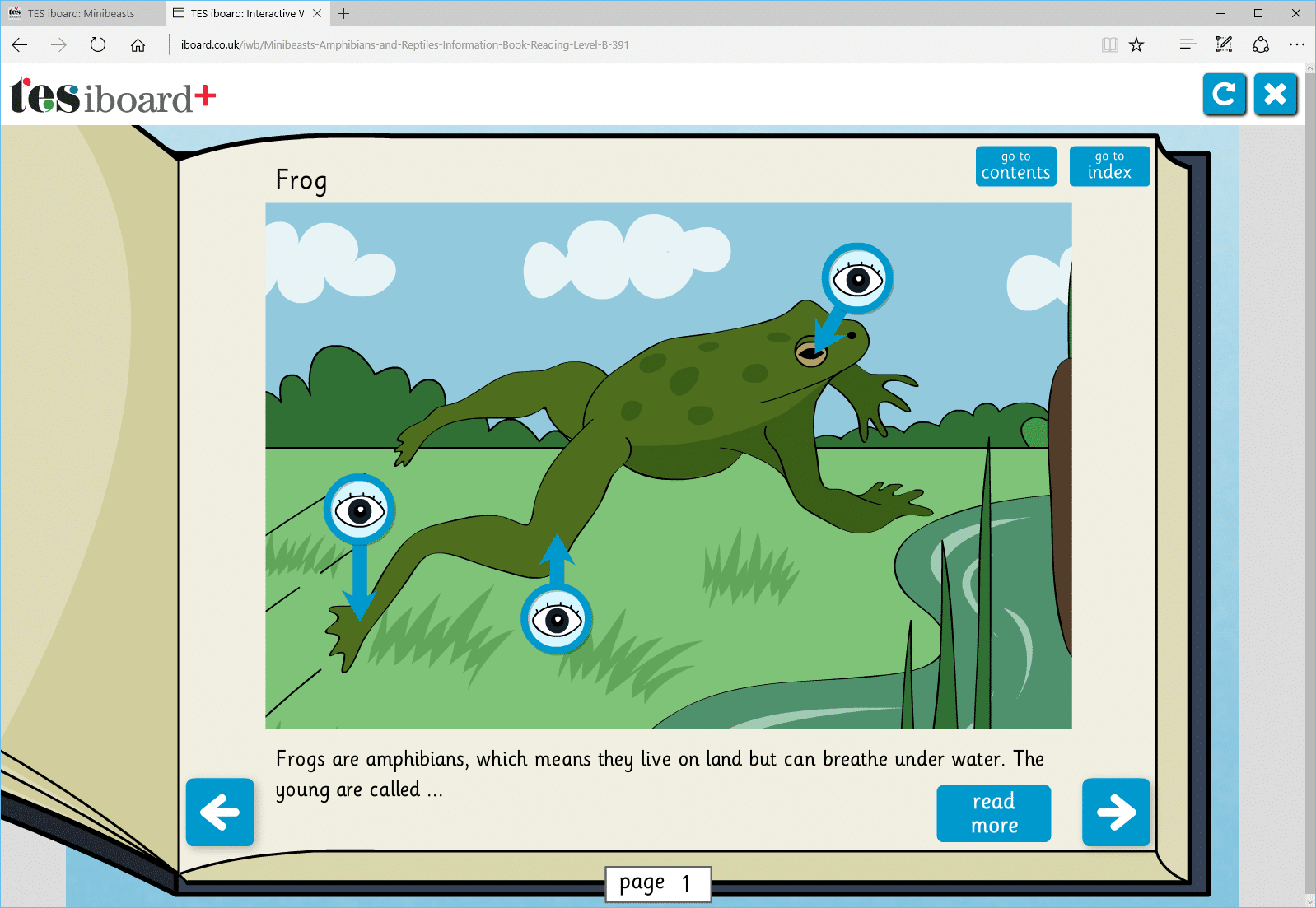1316x908 pixels.
Task: Click the scrollbar down arrow
Action: point(1309,901)
